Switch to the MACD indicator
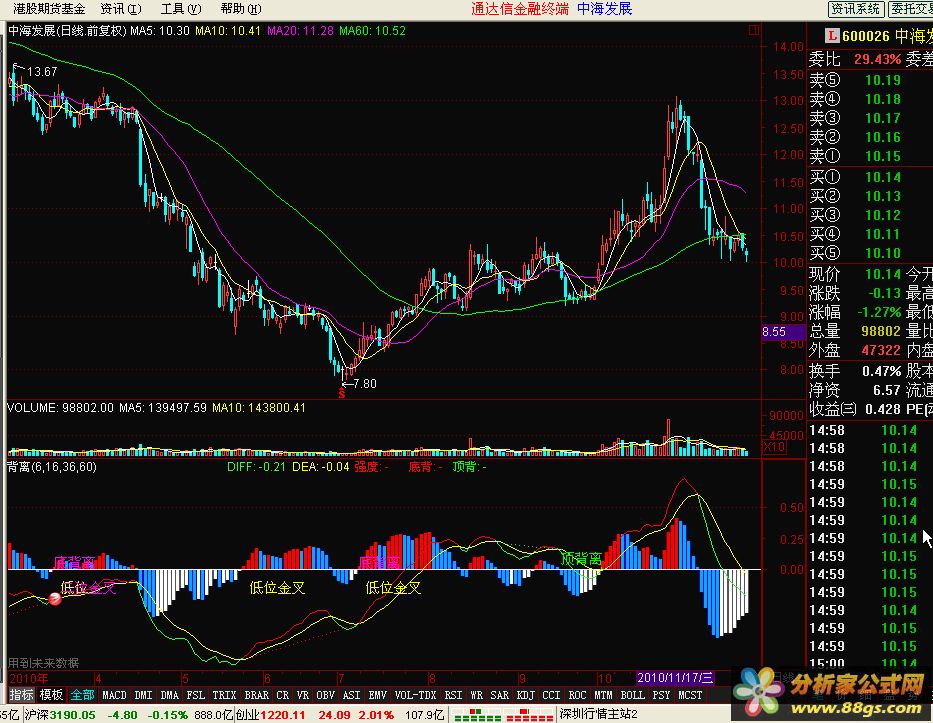Viewport: 933px width, 723px height. (x=114, y=695)
